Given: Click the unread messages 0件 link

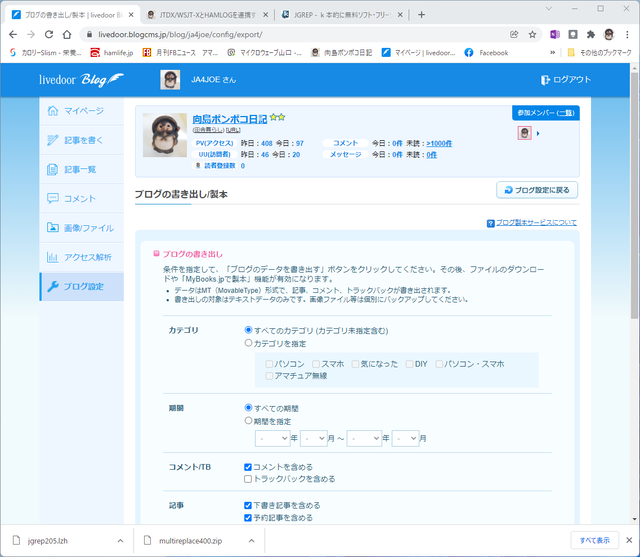Looking at the screenshot, I should (431, 155).
